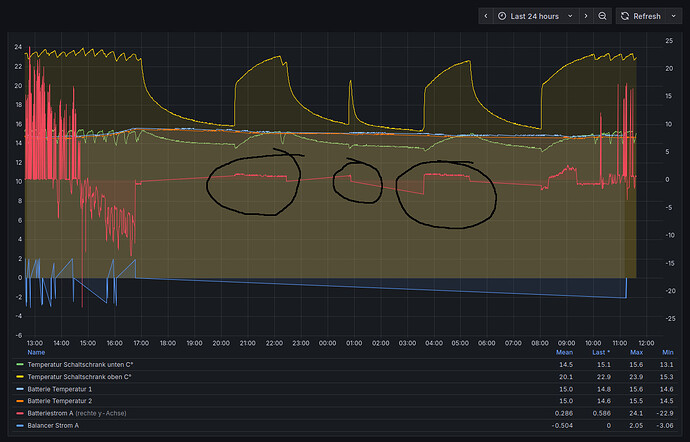The height and width of the screenshot is (442, 690).
Task: Click the -0.504 mean value for Balancer Strom
Action: point(562,426)
